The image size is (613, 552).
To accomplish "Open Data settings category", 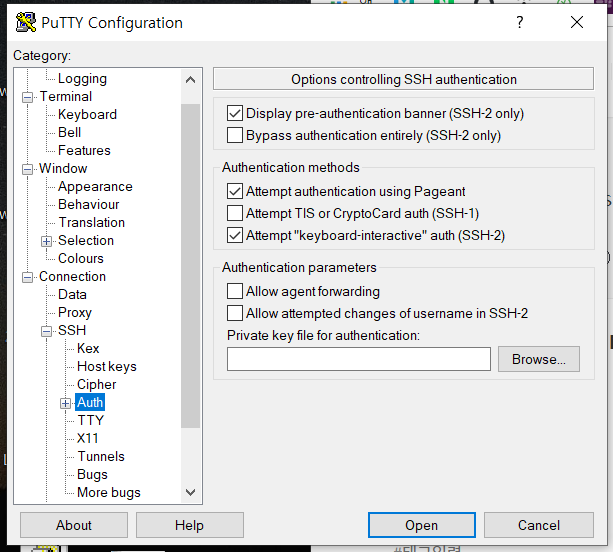I will coord(72,294).
